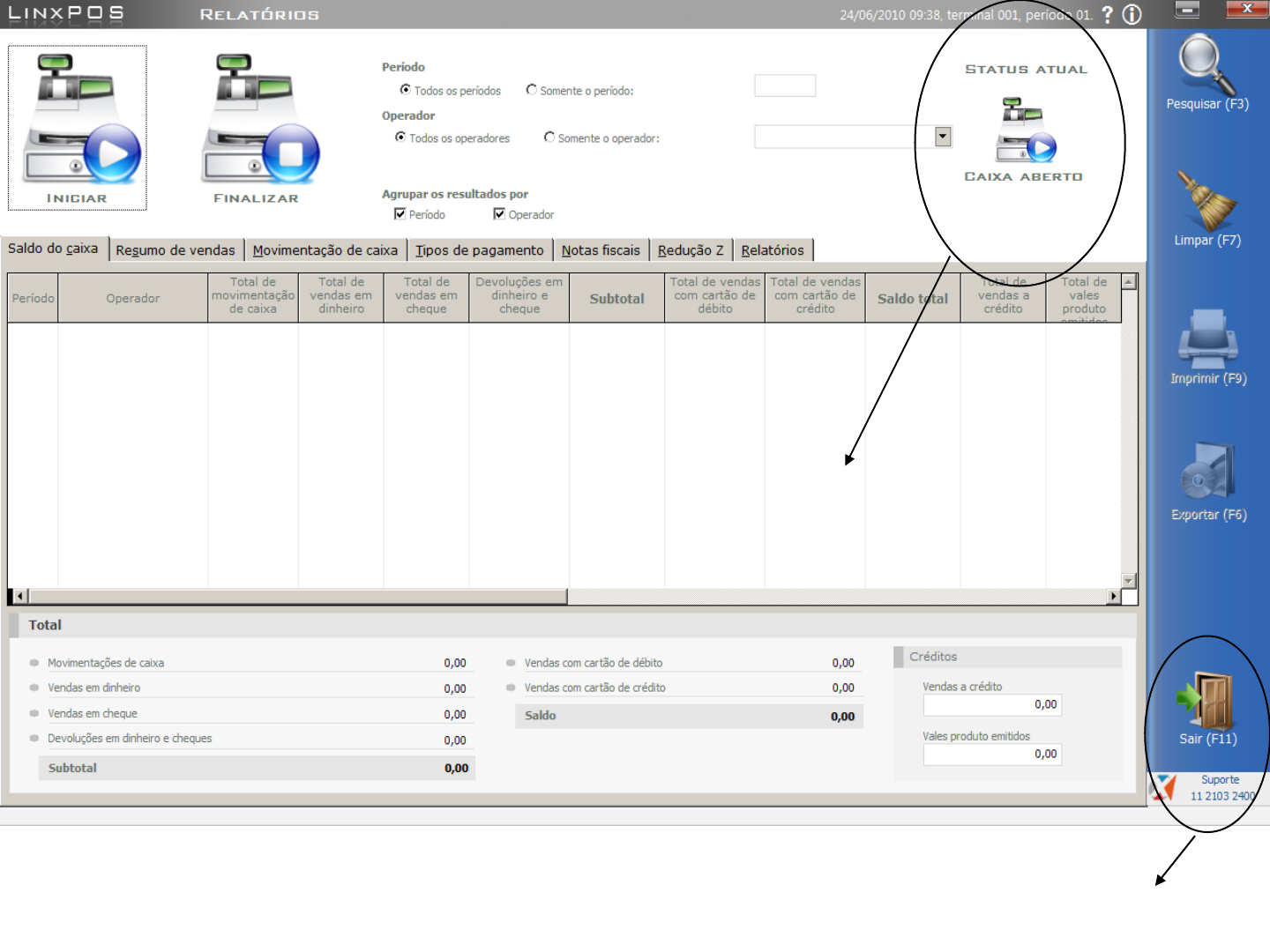Open the operador combo box dropdown arrow
The image size is (1270, 952).
coord(944,137)
